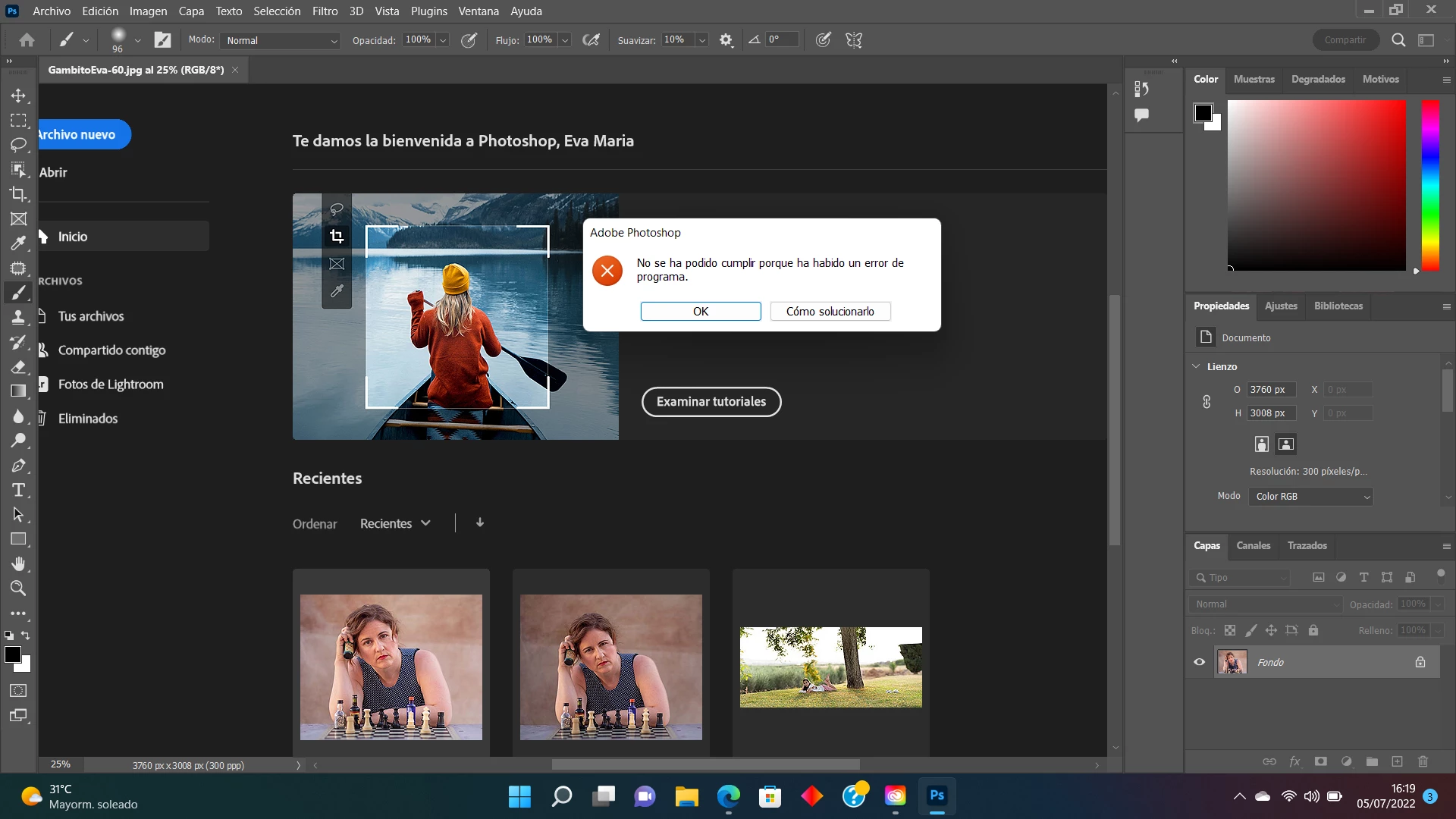Select the Eraser tool

click(x=18, y=367)
